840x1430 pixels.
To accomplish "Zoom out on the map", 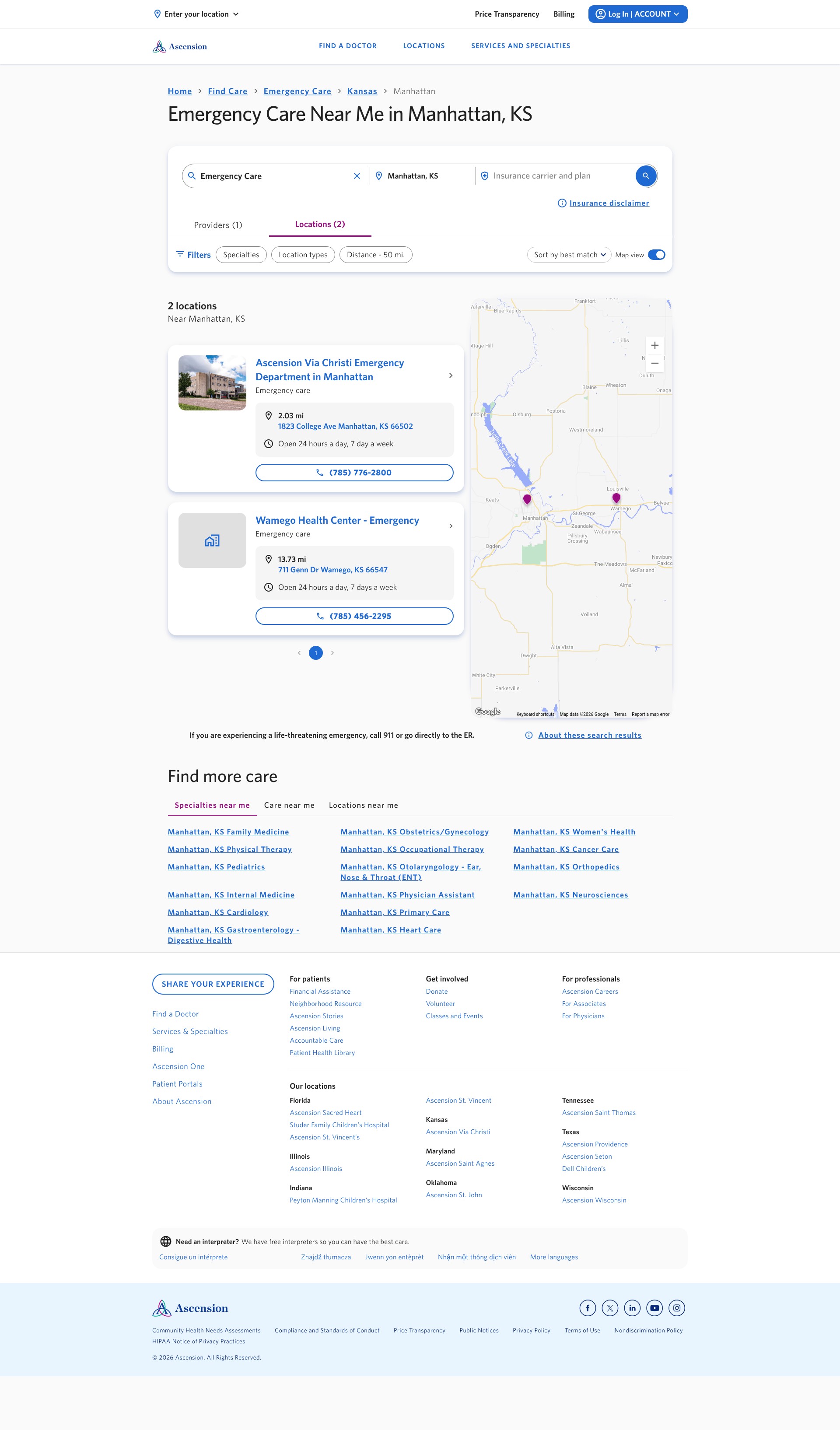I will click(x=654, y=363).
